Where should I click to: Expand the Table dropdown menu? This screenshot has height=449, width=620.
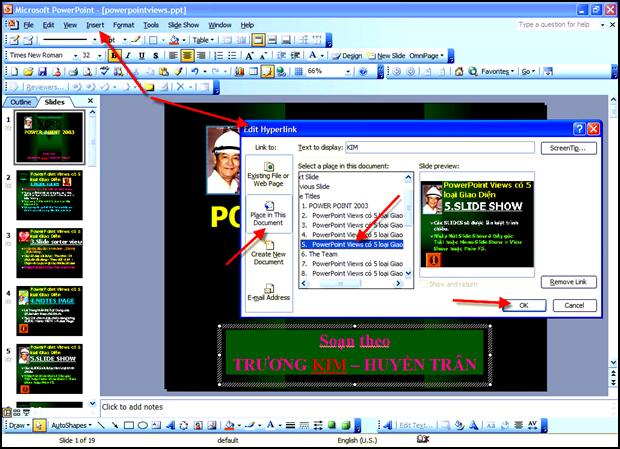203,40
